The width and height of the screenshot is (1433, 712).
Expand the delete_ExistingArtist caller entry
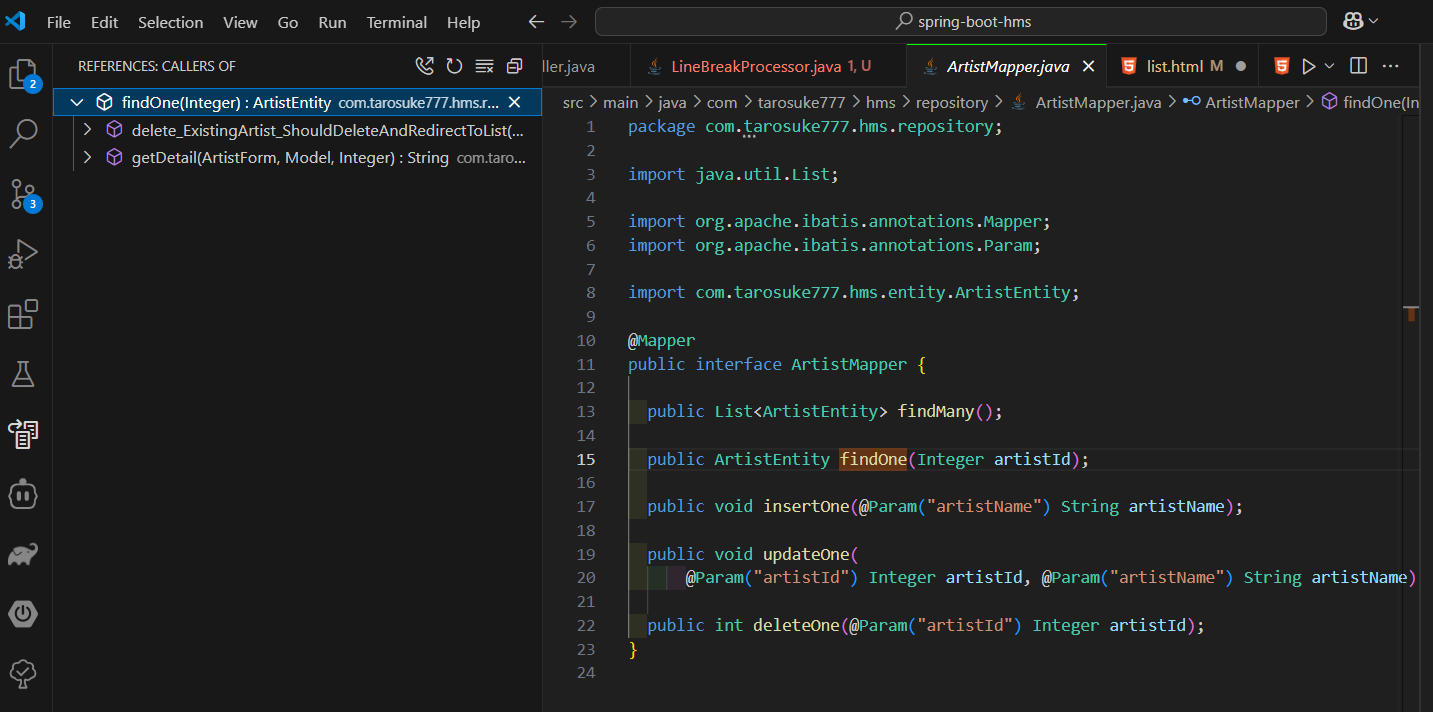click(x=87, y=130)
